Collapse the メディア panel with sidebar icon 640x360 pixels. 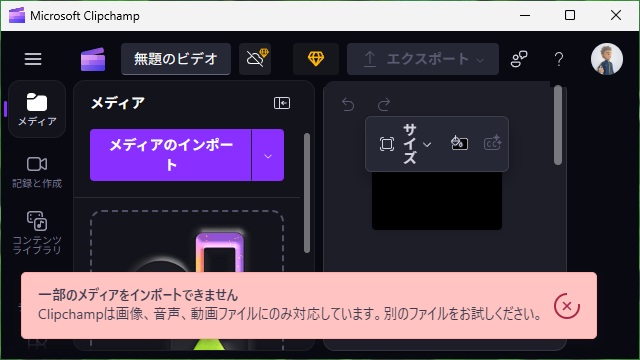282,103
